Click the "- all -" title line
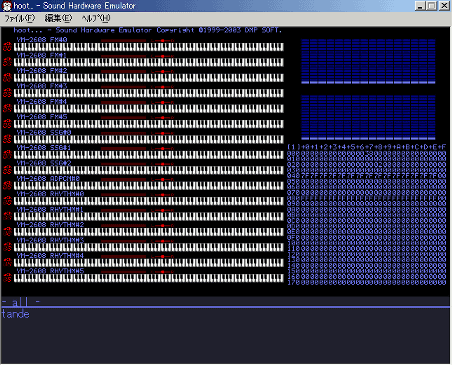This screenshot has width=452, height=365. point(21,302)
